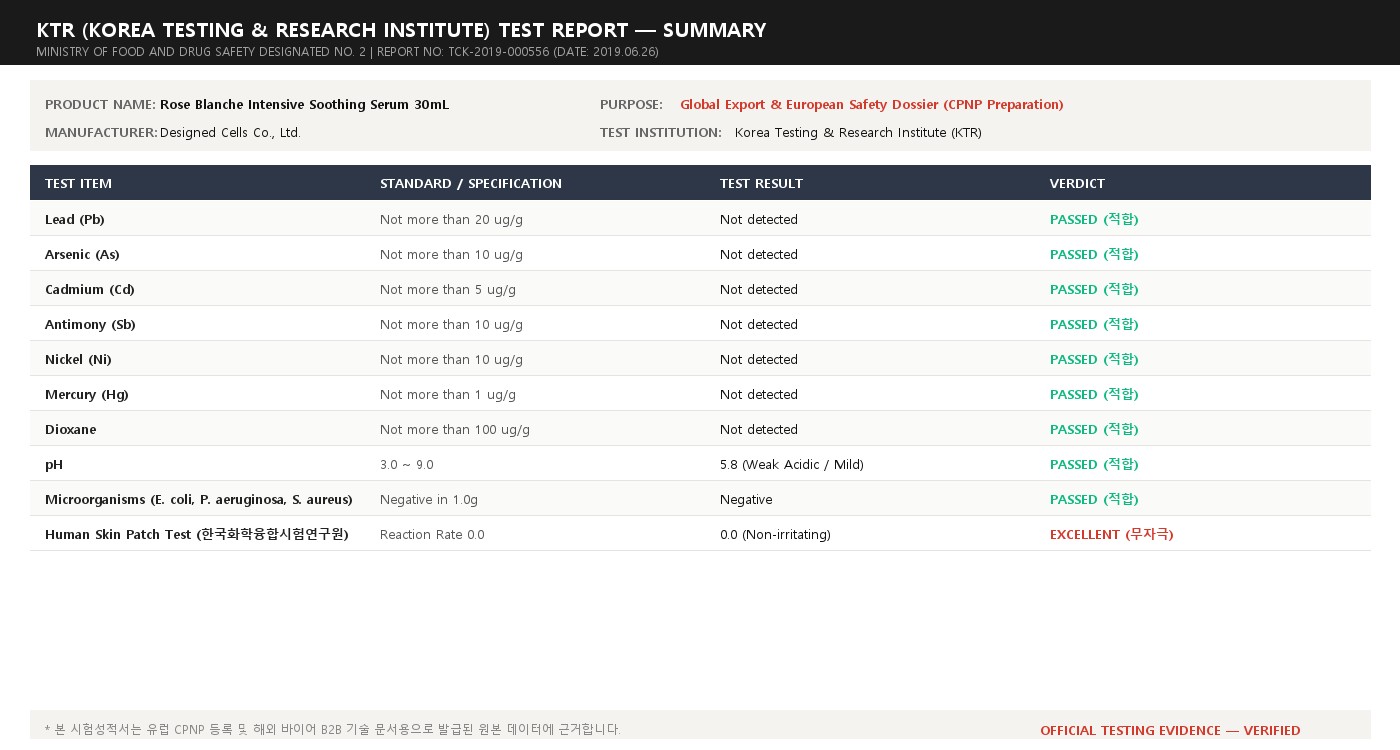Image resolution: width=1400 pixels, height=750 pixels.
Task: Click the Designed Cells Co. manufacturer name
Action: tap(230, 132)
